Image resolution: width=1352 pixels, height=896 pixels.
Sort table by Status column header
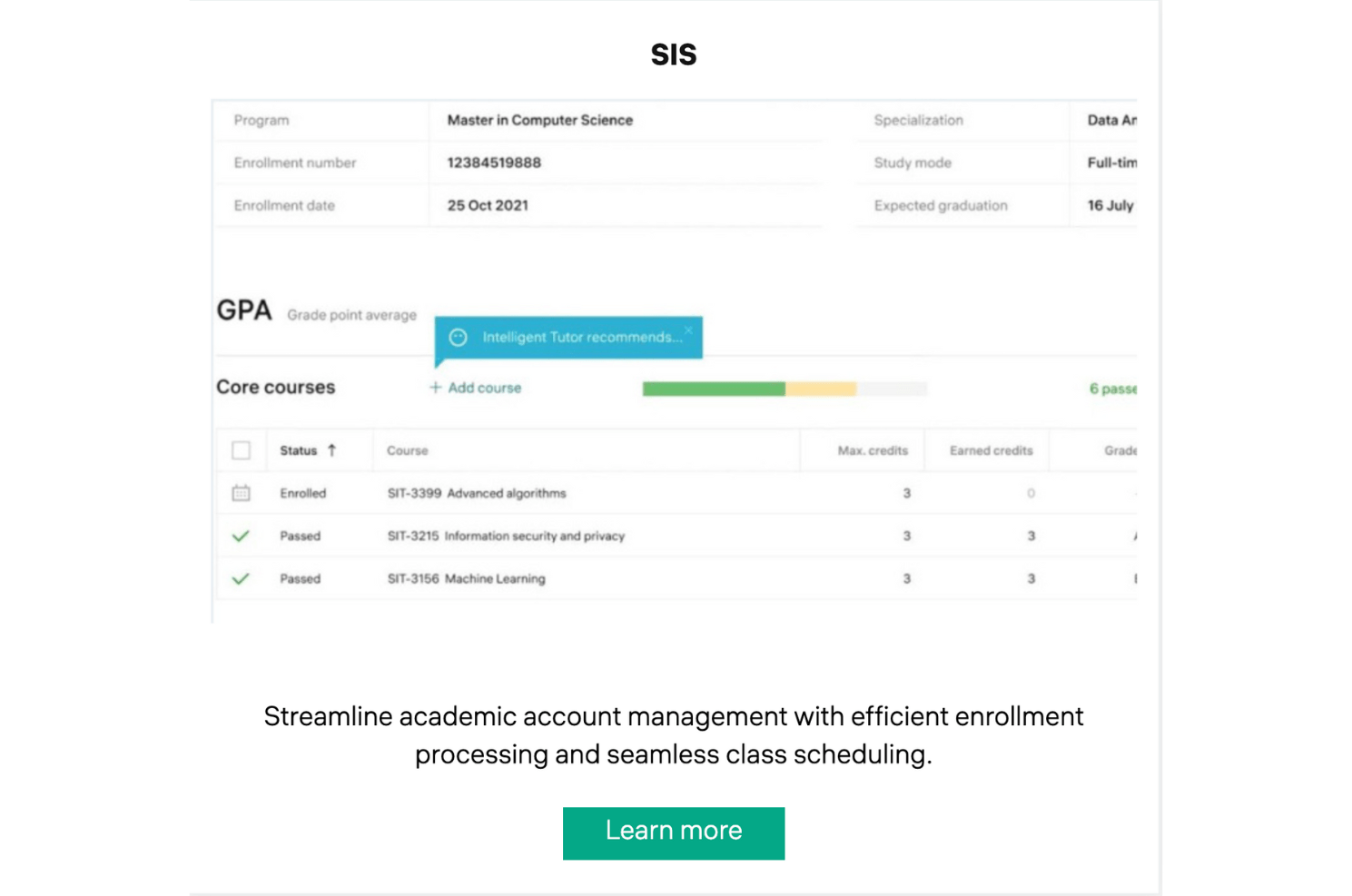298,450
